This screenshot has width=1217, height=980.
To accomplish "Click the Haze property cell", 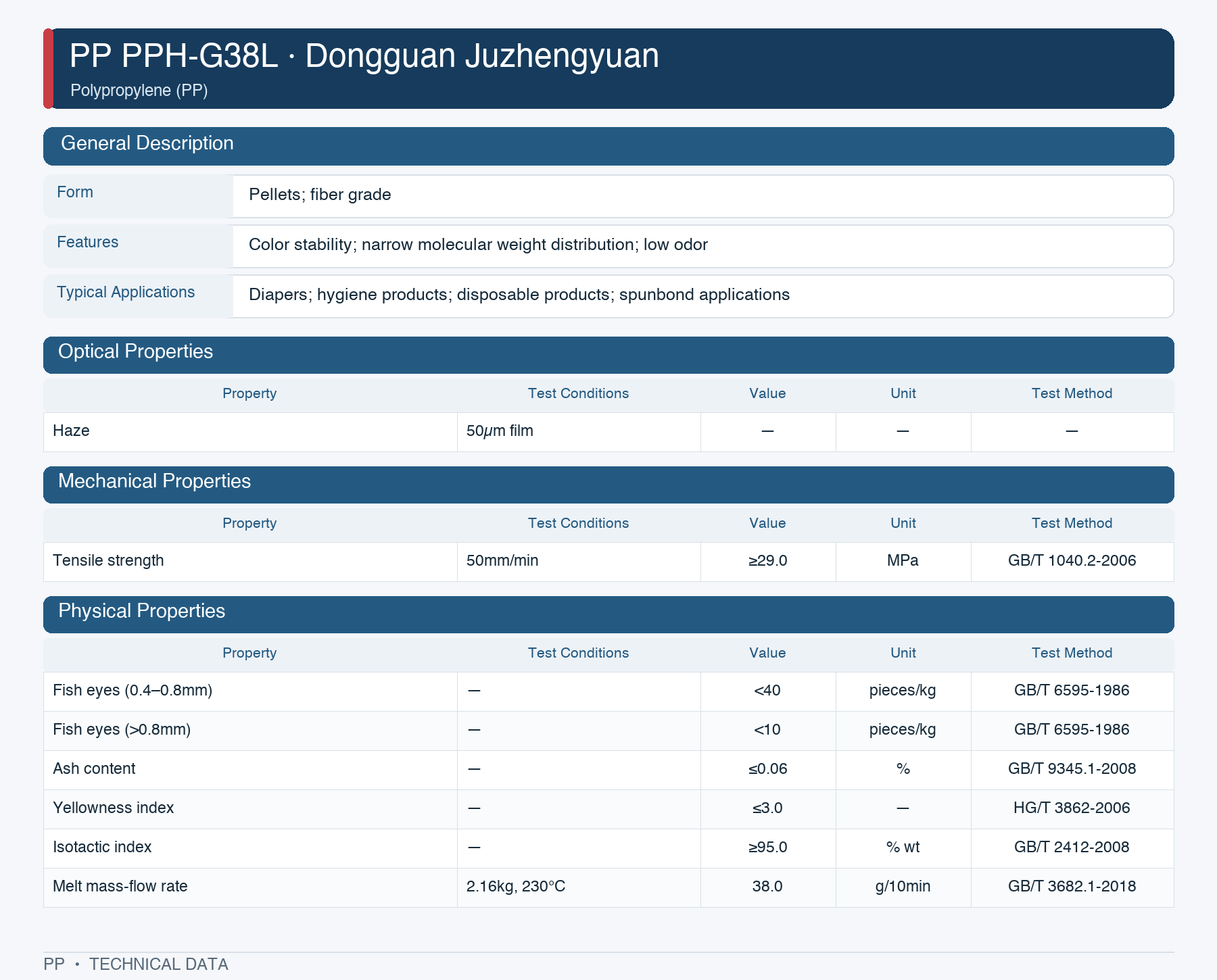I will (250, 431).
